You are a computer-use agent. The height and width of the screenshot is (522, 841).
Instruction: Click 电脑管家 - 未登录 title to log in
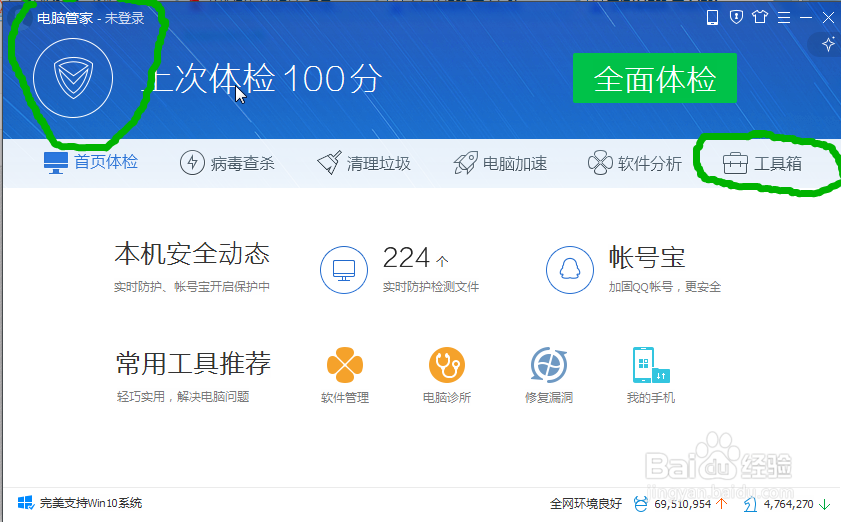point(91,18)
